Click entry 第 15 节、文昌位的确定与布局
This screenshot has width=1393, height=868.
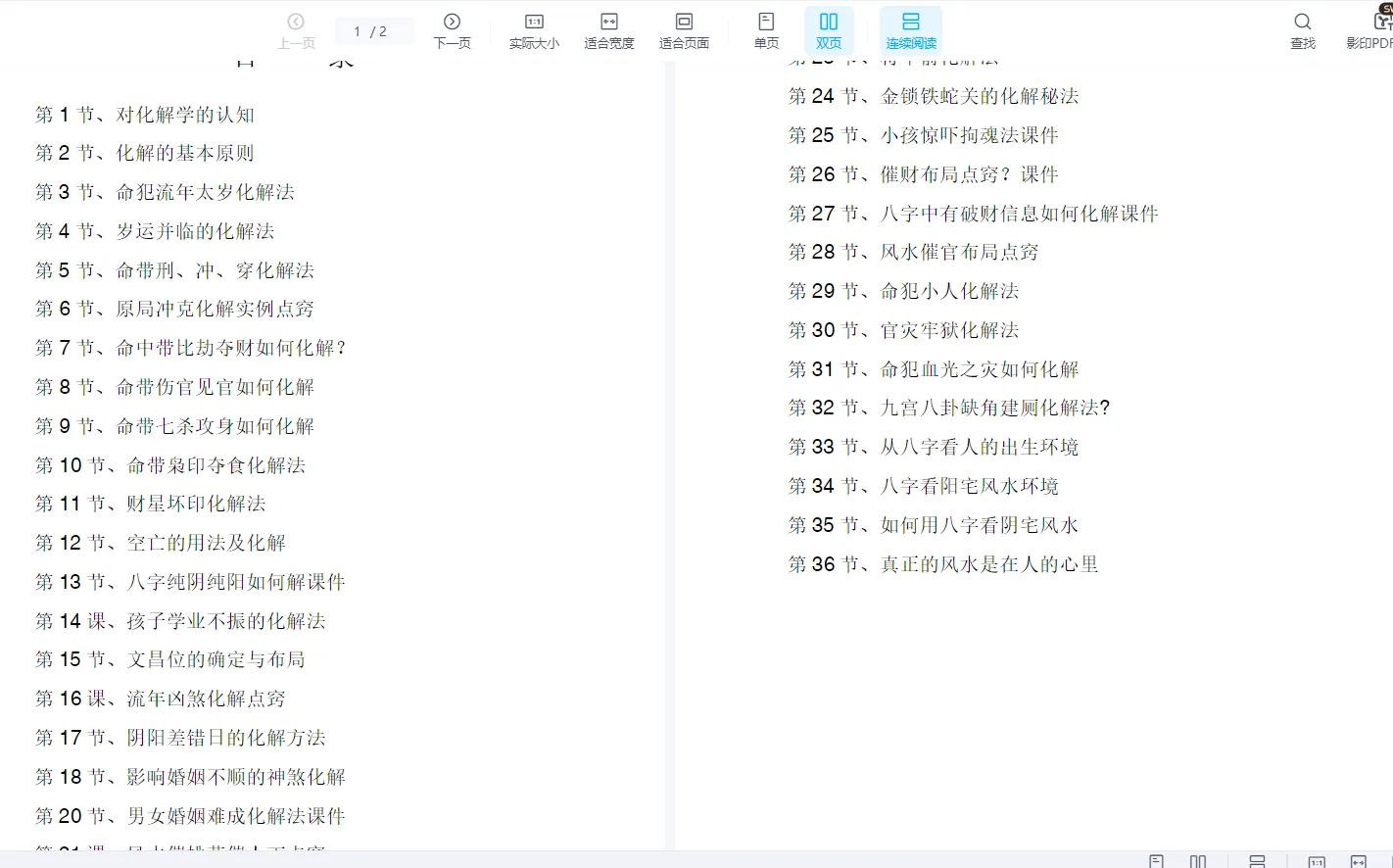tap(170, 659)
